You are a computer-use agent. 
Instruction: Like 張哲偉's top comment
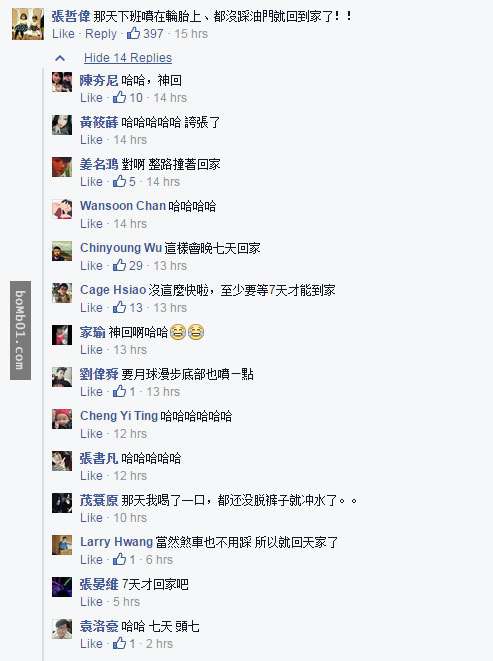[x=63, y=34]
